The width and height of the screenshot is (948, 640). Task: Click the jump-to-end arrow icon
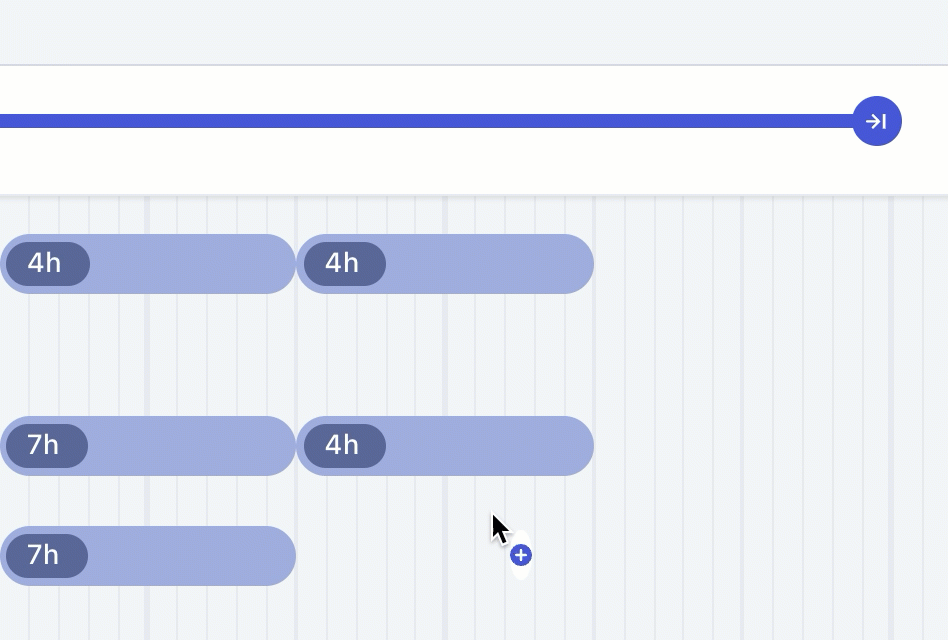pos(877,122)
